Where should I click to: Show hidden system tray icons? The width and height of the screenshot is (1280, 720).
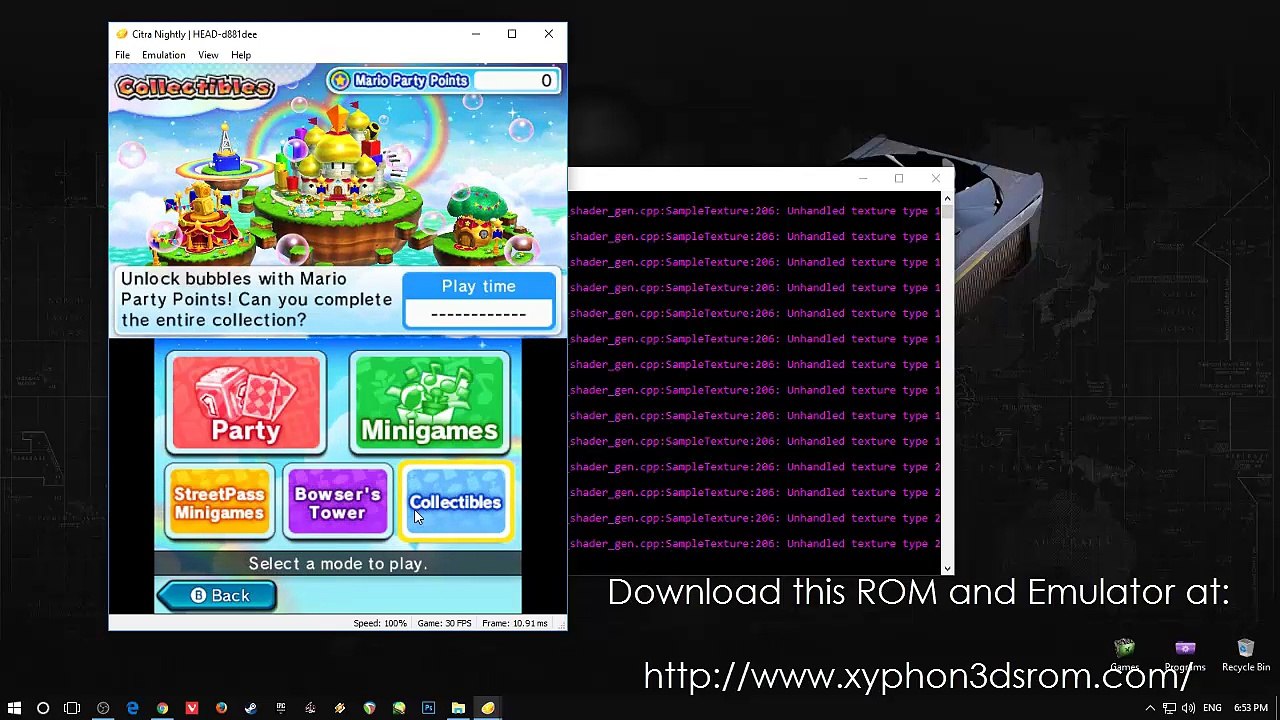(1150, 708)
